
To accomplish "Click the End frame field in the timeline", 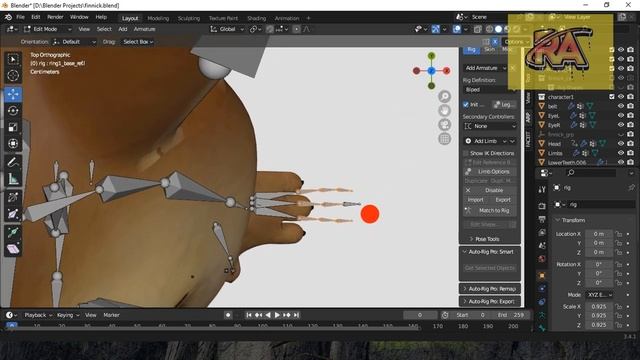I will 511,315.
